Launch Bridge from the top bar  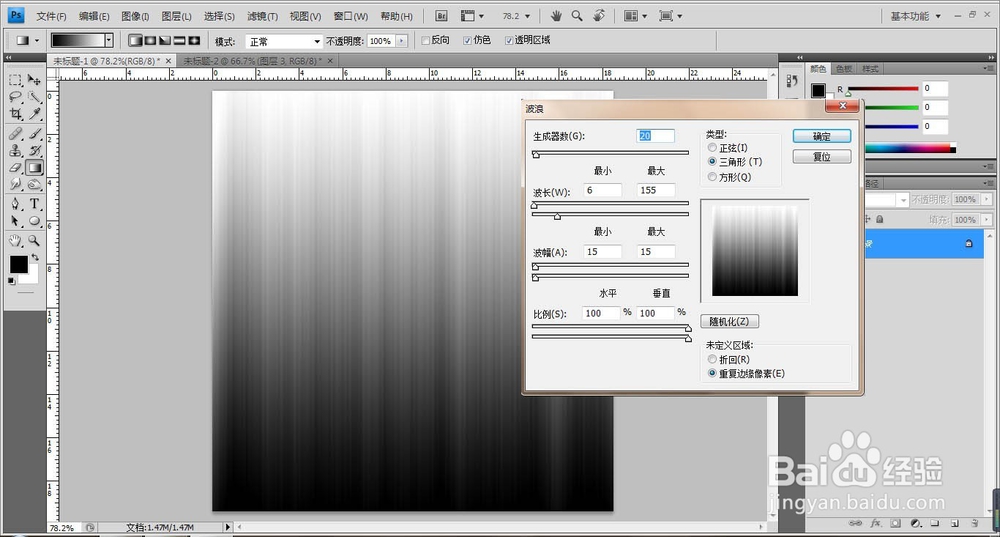coord(441,16)
